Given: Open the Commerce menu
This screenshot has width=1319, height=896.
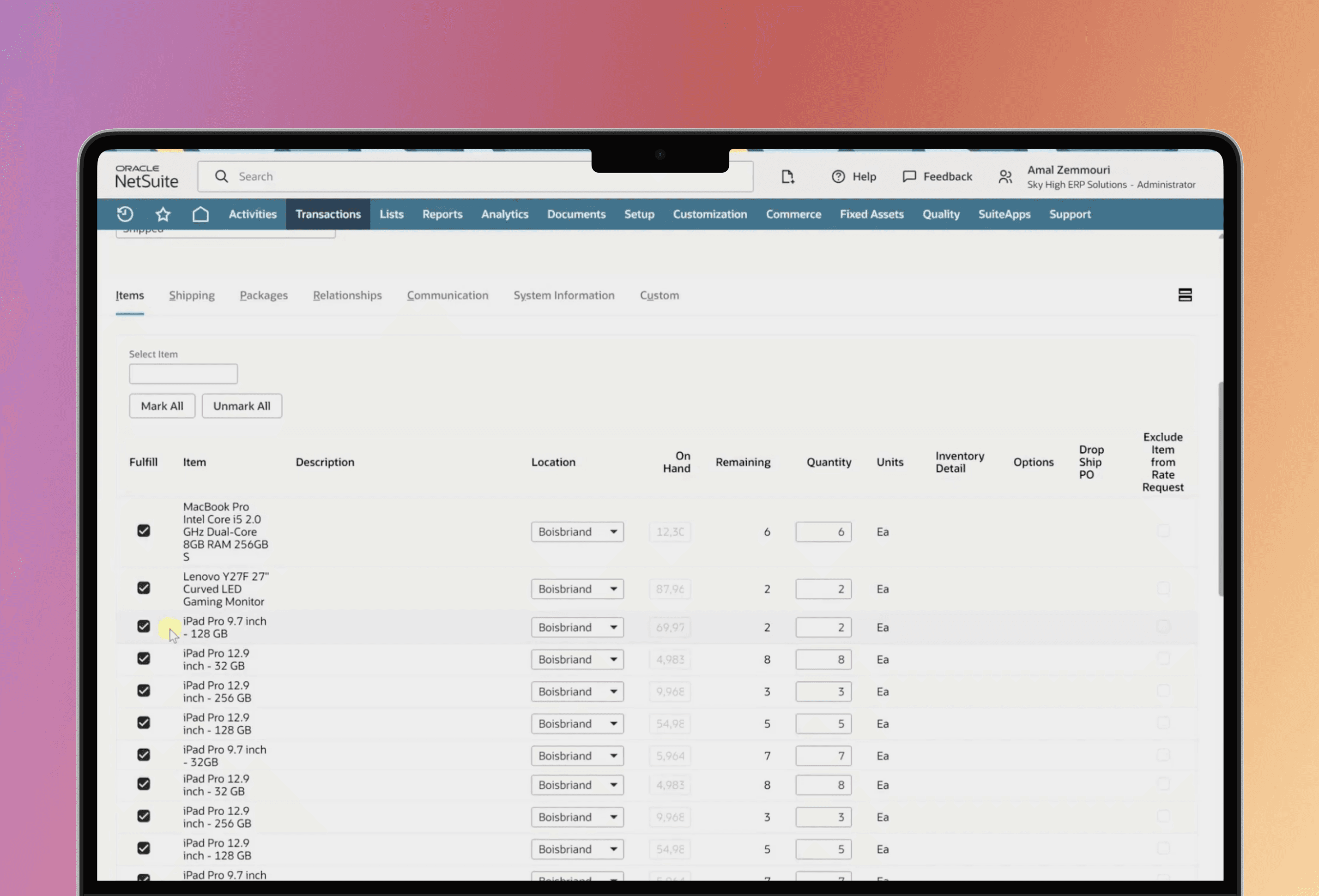Looking at the screenshot, I should pyautogui.click(x=793, y=214).
